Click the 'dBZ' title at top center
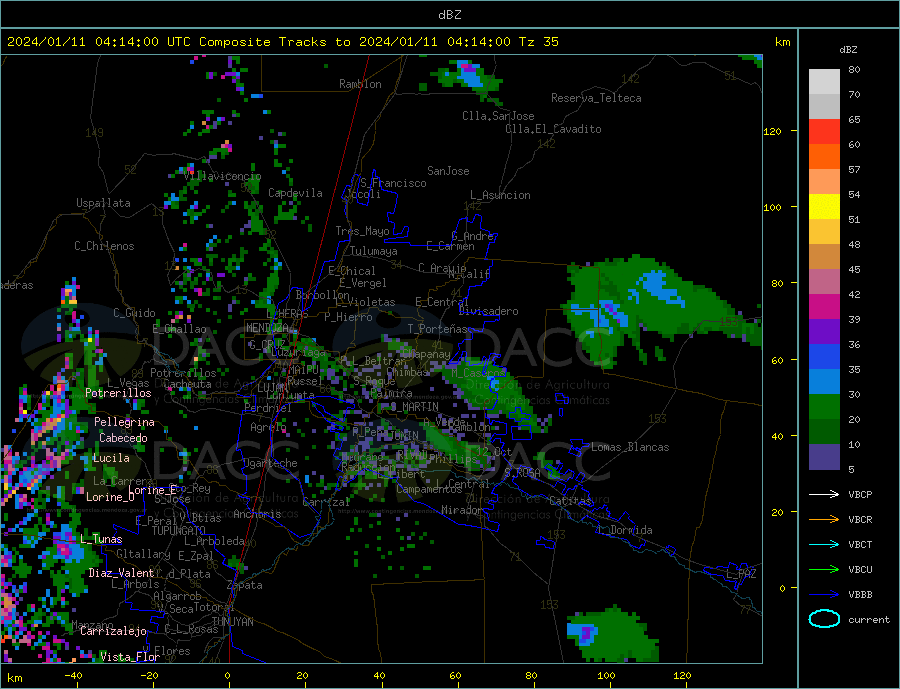Screen dimensions: 900x689 (449, 15)
